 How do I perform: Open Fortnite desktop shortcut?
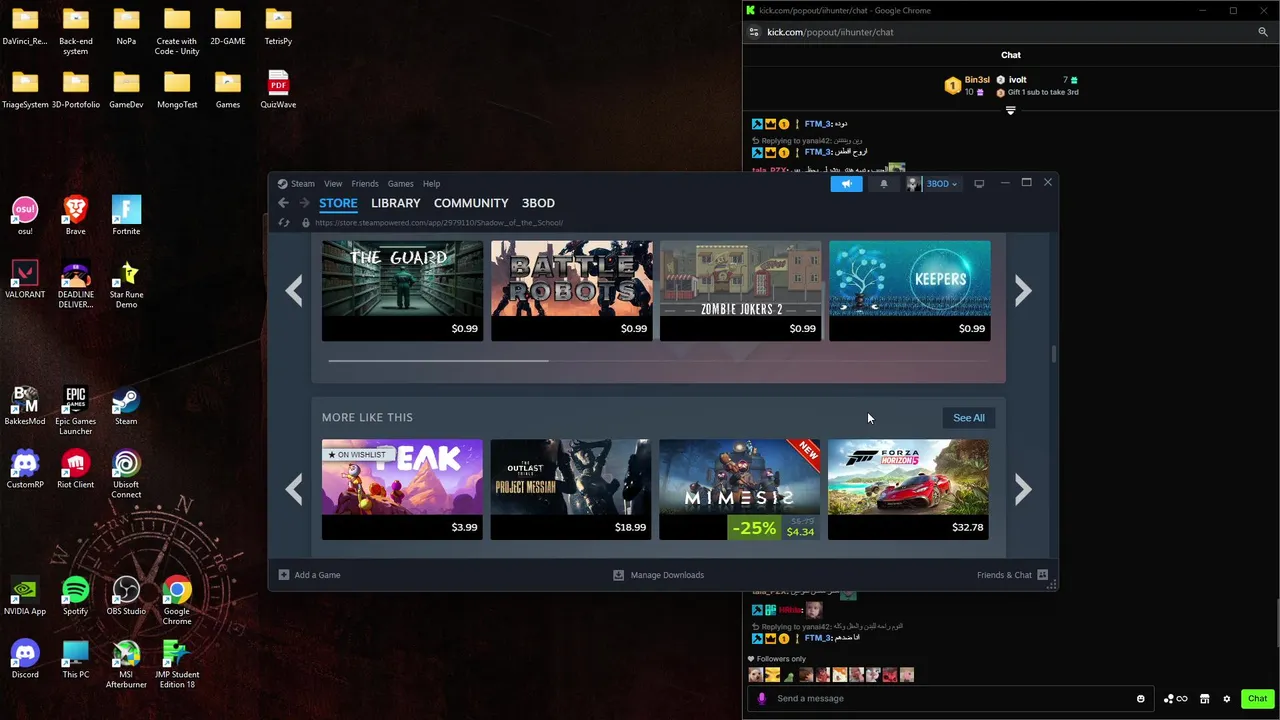click(126, 215)
